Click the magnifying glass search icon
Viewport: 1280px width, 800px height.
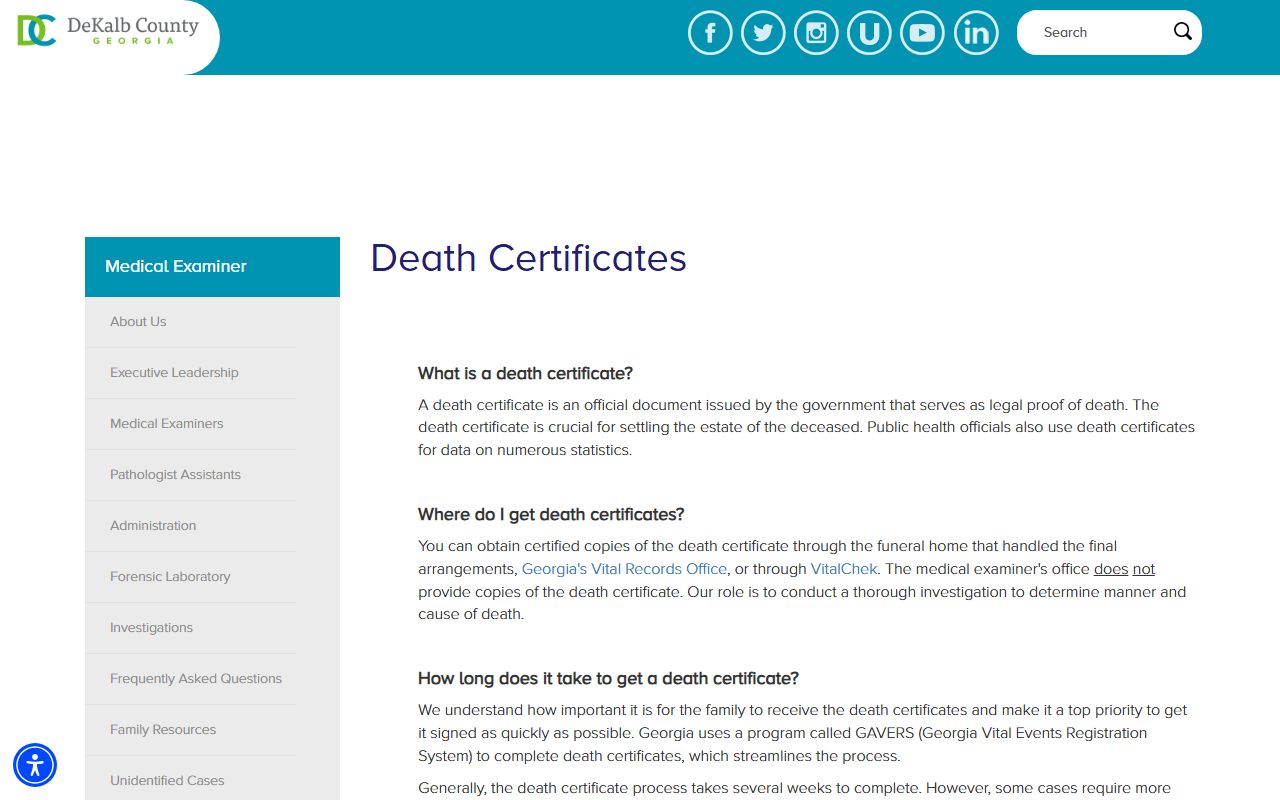click(1183, 32)
